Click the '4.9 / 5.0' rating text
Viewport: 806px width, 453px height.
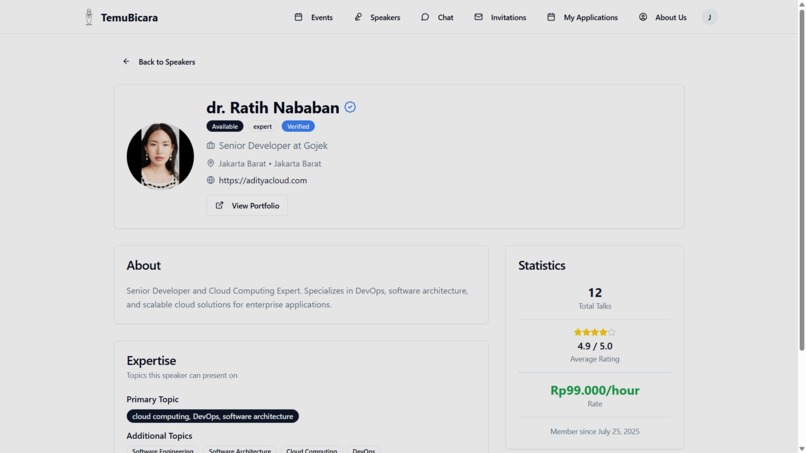point(595,346)
